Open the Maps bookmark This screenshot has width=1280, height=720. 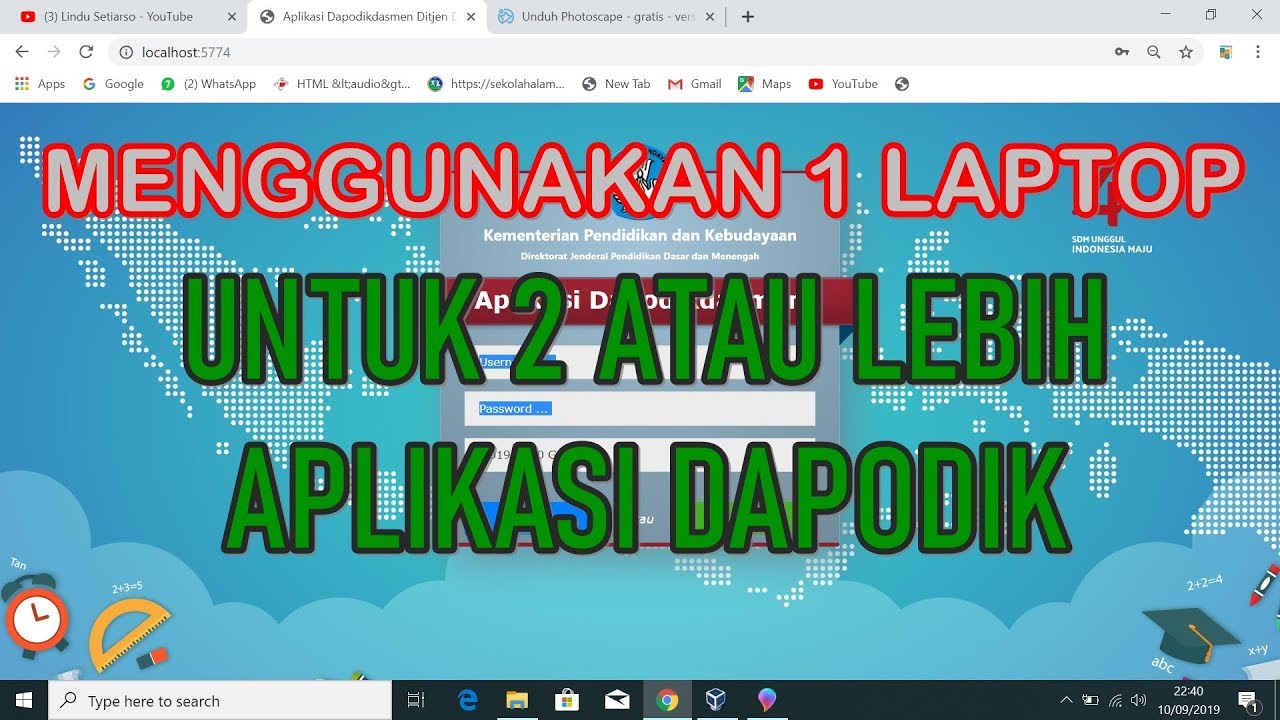[764, 84]
